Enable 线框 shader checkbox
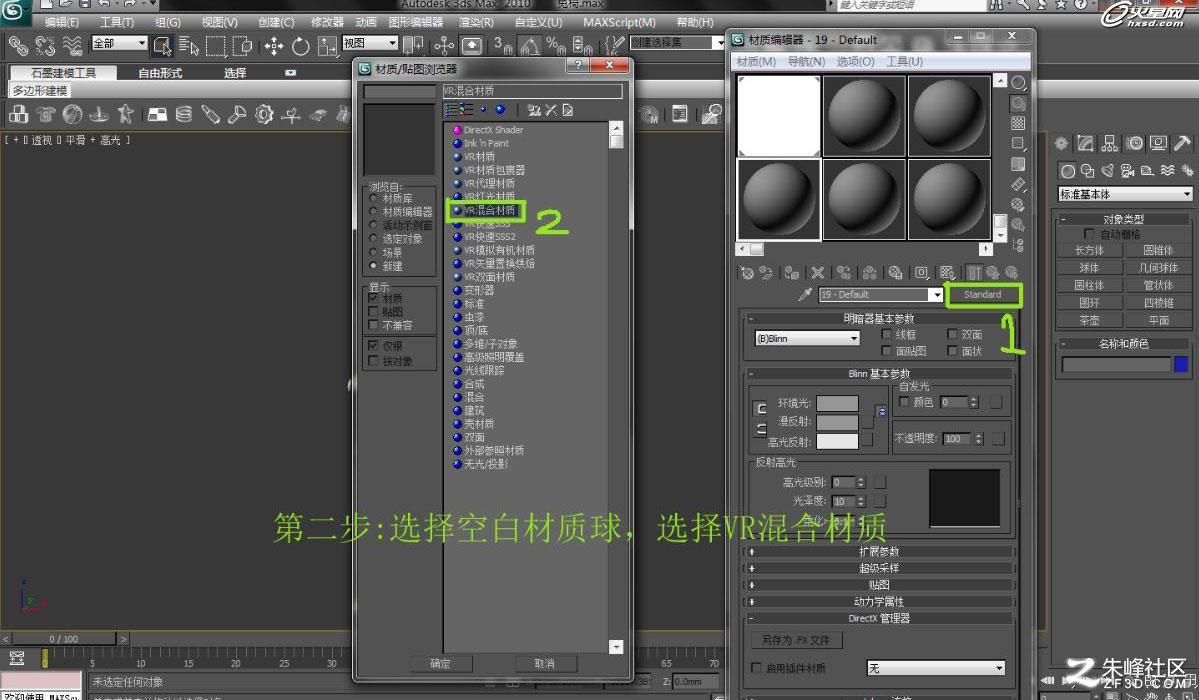 (886, 334)
